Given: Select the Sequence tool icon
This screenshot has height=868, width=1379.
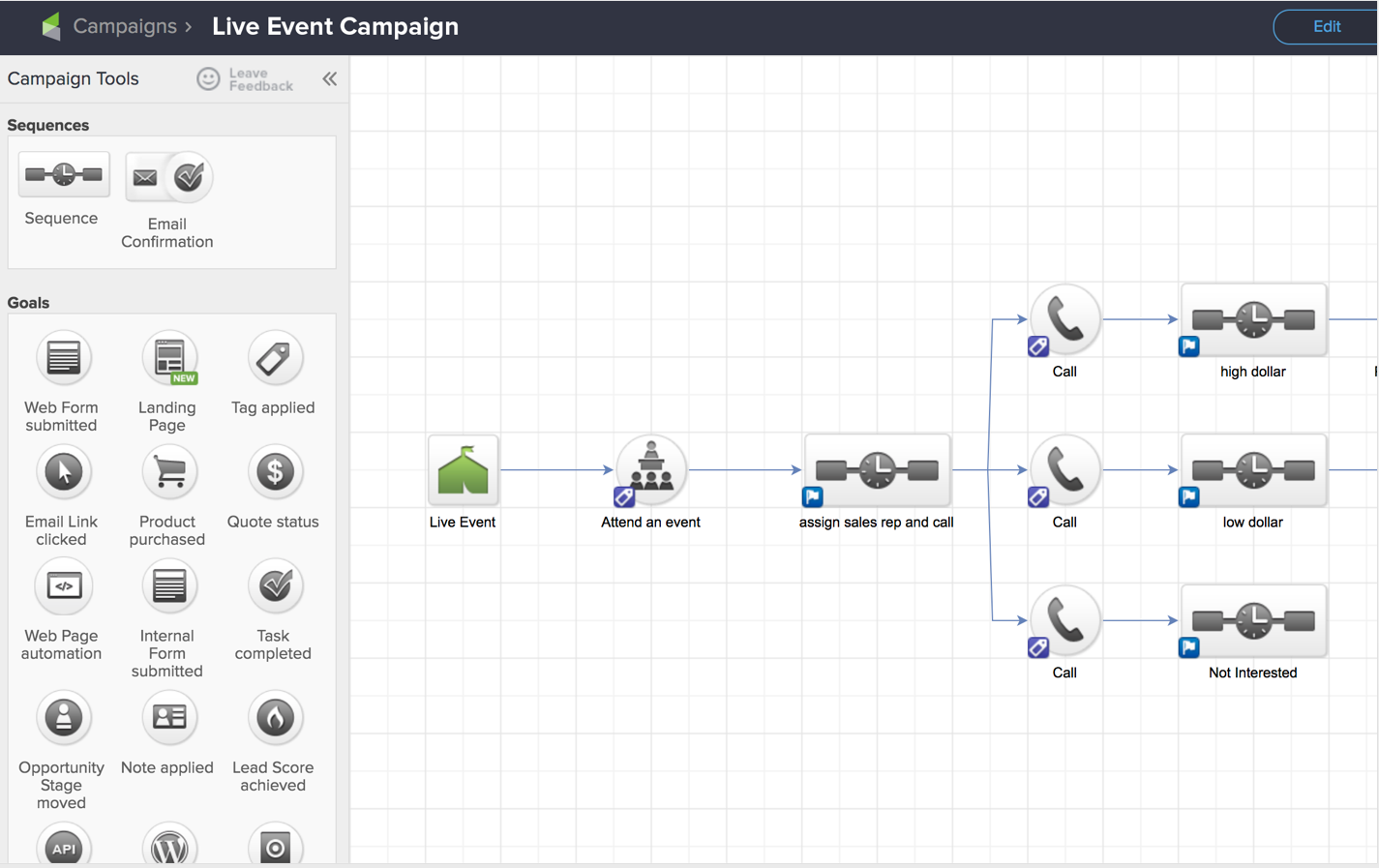Looking at the screenshot, I should click(64, 174).
